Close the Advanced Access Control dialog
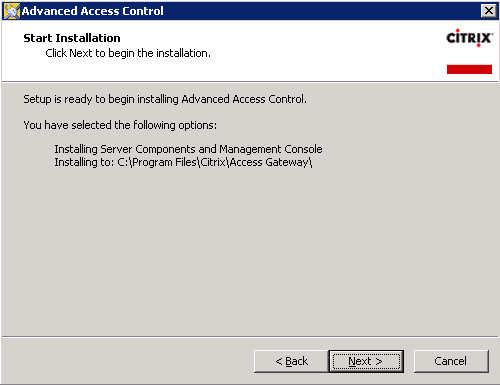Image resolution: width=500 pixels, height=385 pixels. (x=489, y=11)
